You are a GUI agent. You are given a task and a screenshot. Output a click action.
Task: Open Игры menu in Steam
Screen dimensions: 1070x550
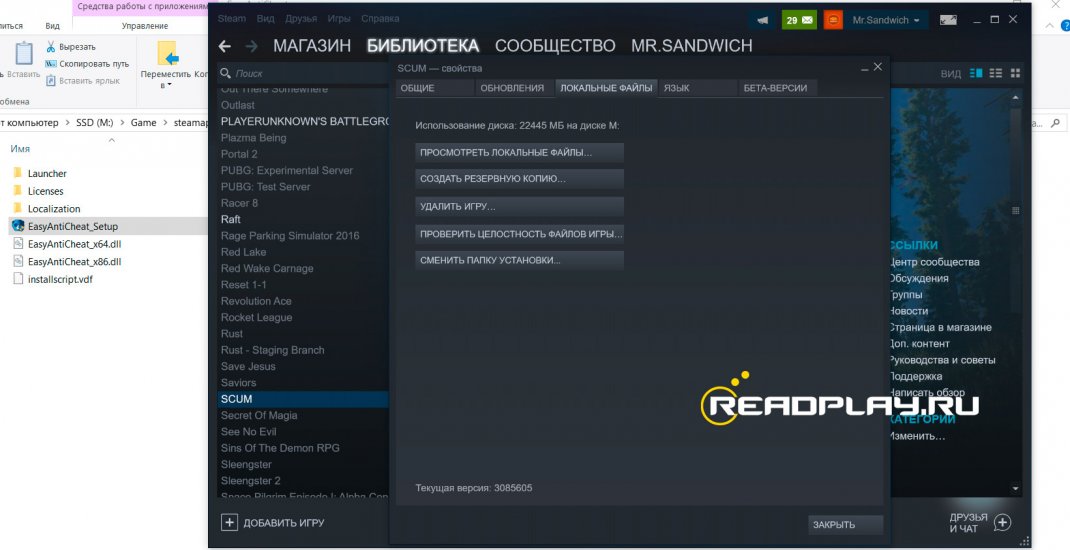point(338,18)
